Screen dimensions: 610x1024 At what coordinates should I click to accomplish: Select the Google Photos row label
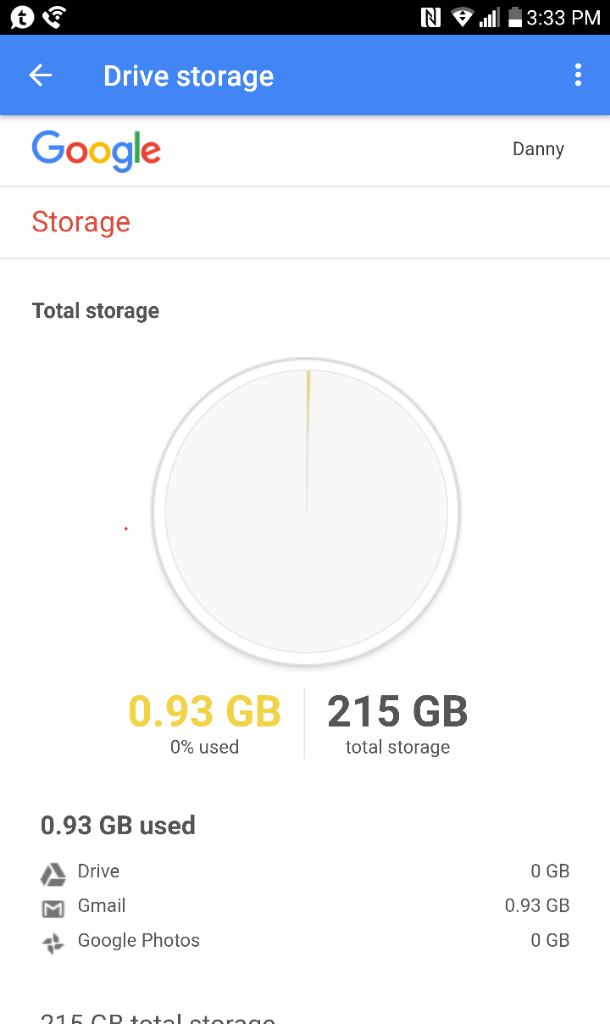coord(138,940)
